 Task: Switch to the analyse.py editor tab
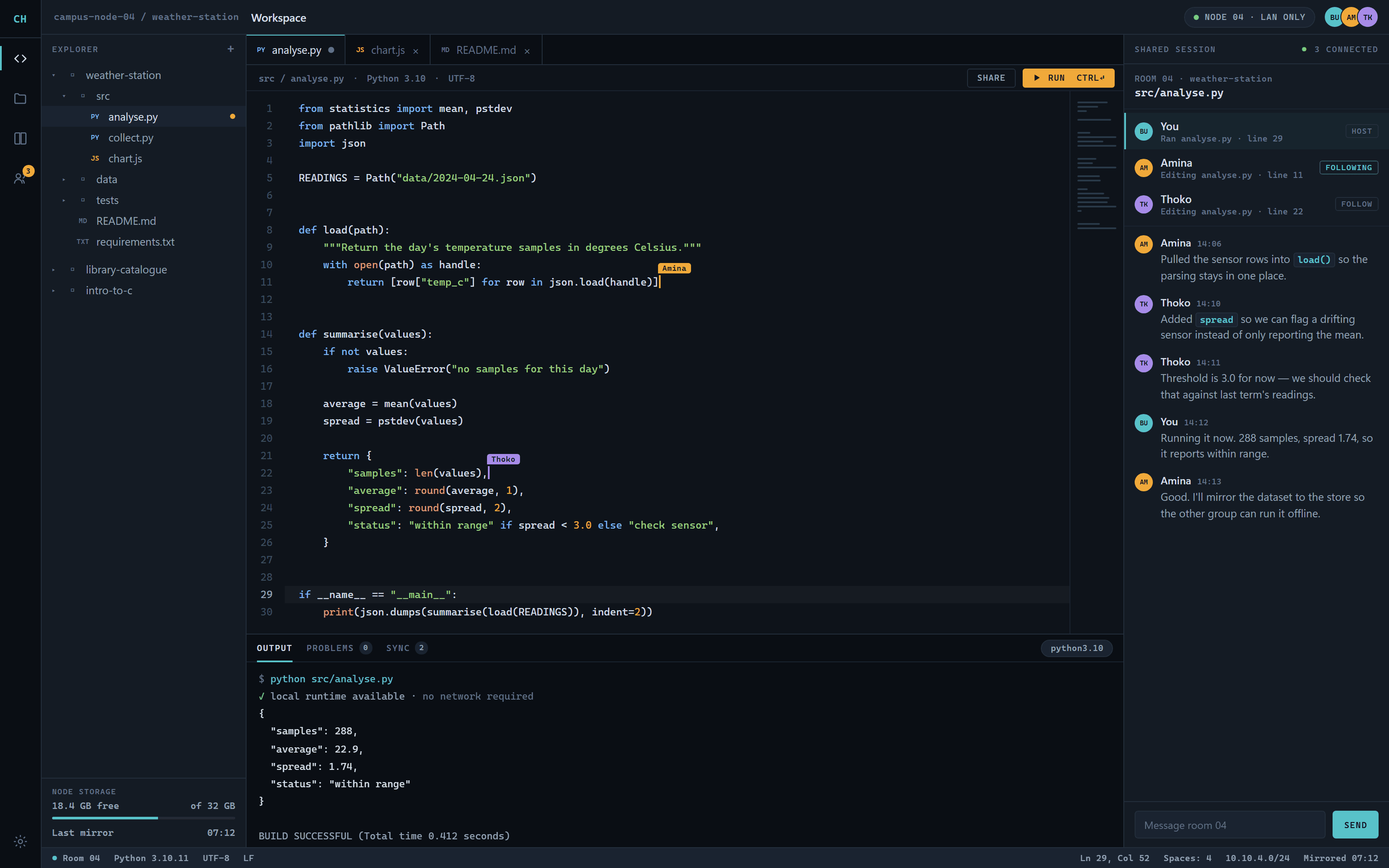(296, 50)
